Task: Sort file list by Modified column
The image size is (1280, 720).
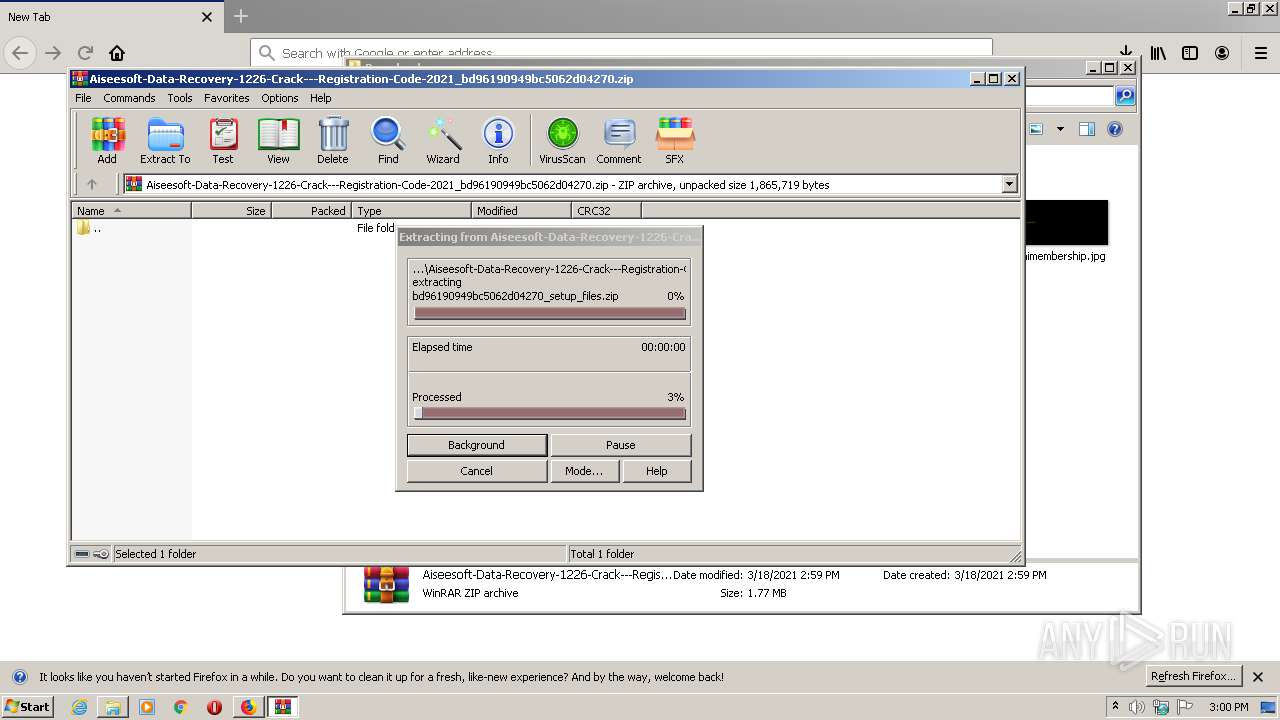Action: [521, 211]
